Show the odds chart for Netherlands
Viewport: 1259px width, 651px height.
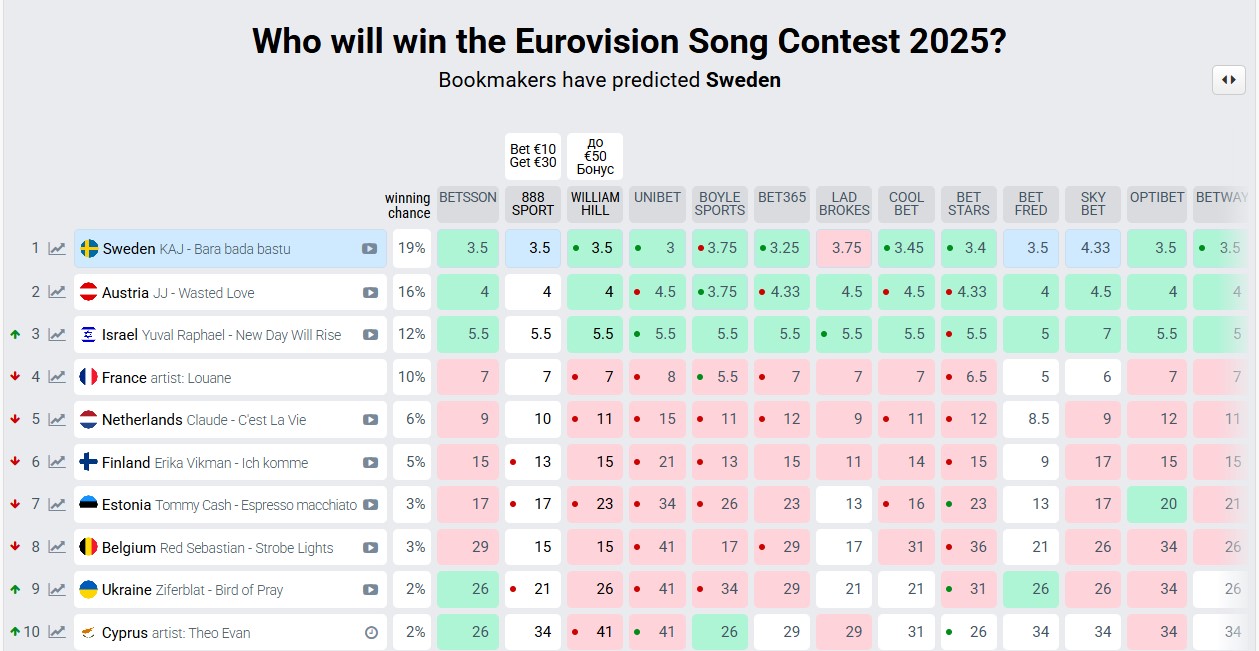[x=57, y=420]
